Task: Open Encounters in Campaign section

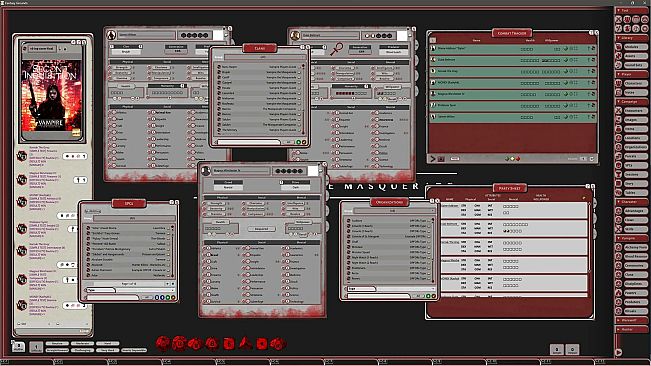Action: [636, 110]
